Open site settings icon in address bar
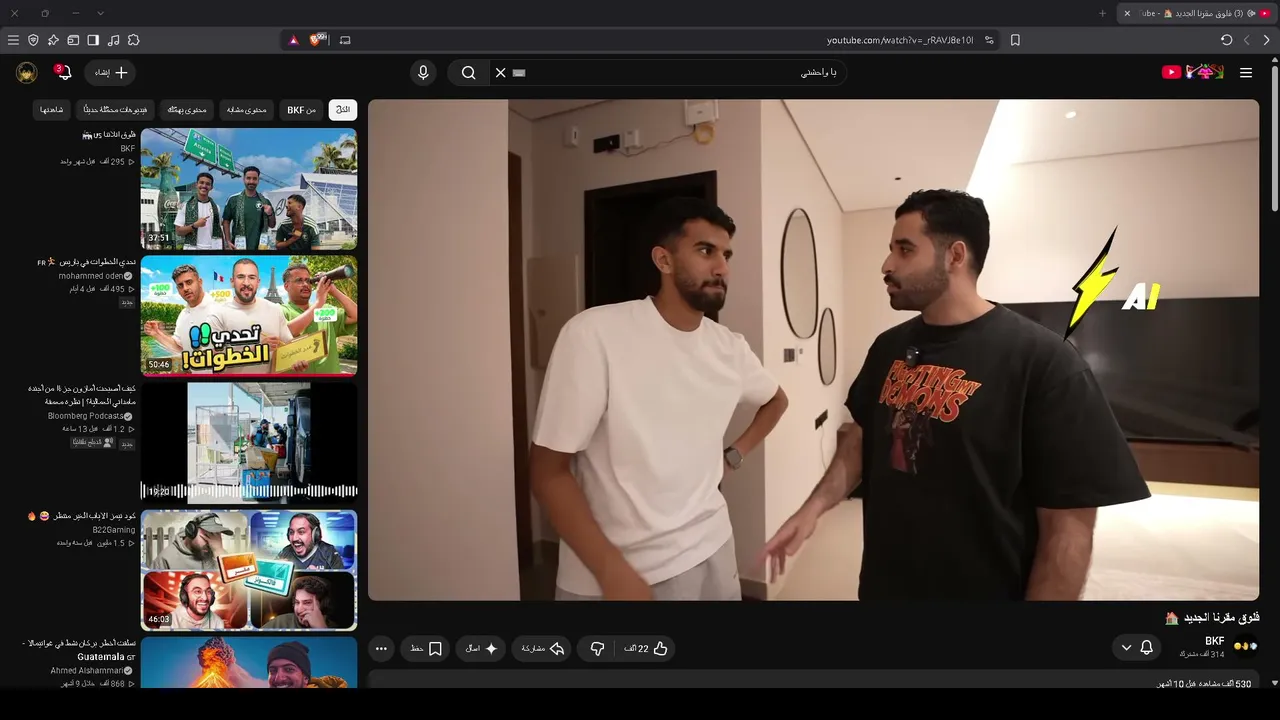1280x720 pixels. [989, 40]
